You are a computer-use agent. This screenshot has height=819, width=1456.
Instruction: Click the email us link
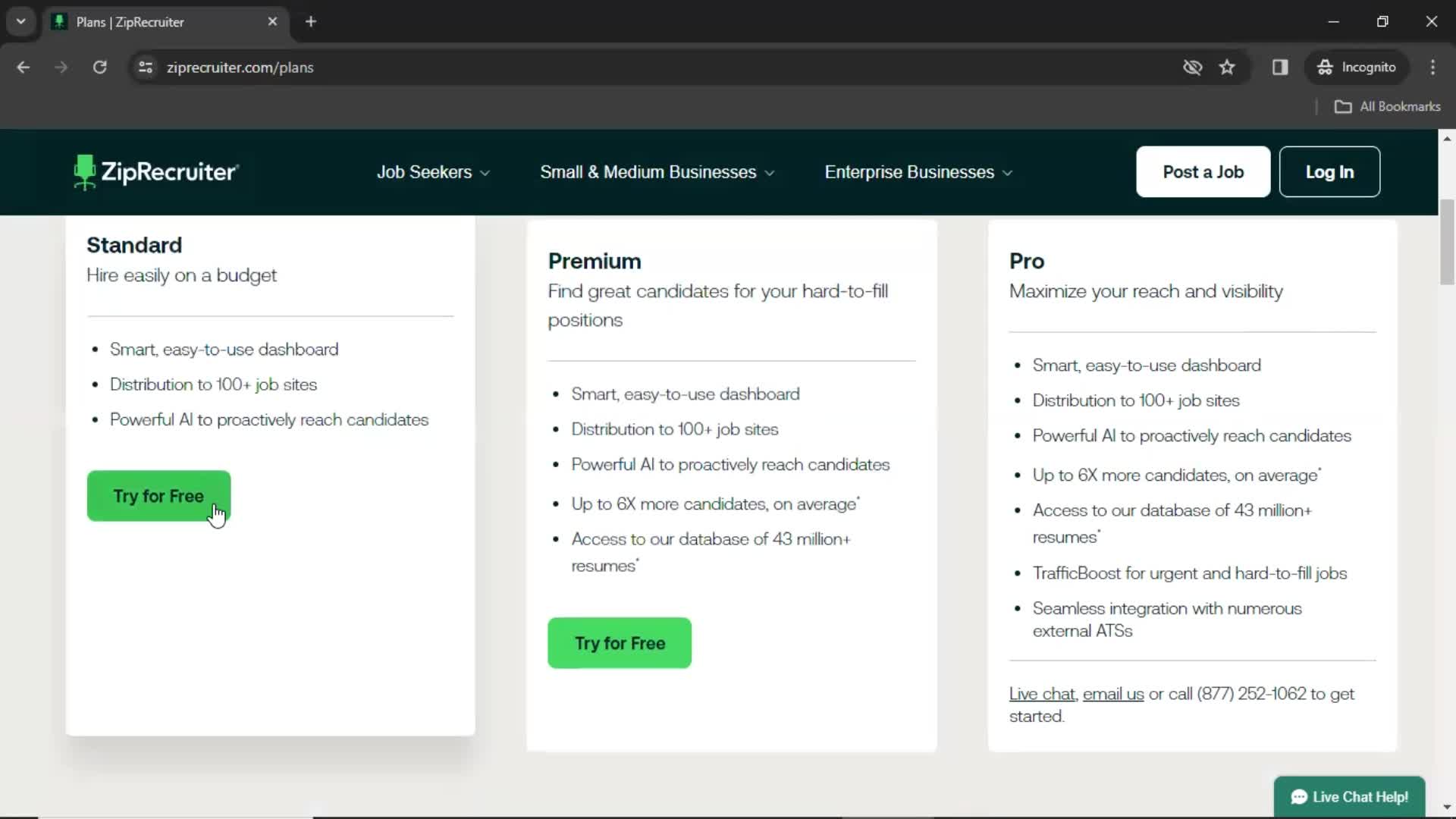pyautogui.click(x=1113, y=694)
